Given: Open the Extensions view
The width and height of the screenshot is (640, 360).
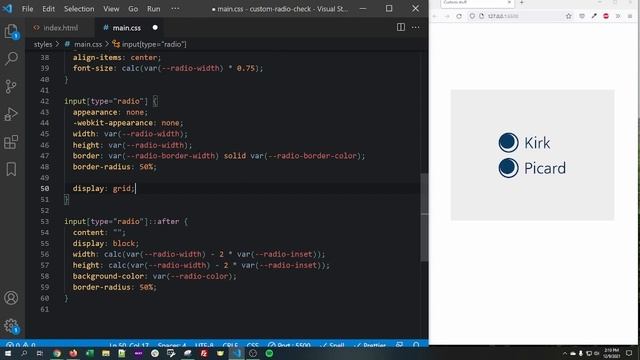Looking at the screenshot, I should tap(11, 142).
